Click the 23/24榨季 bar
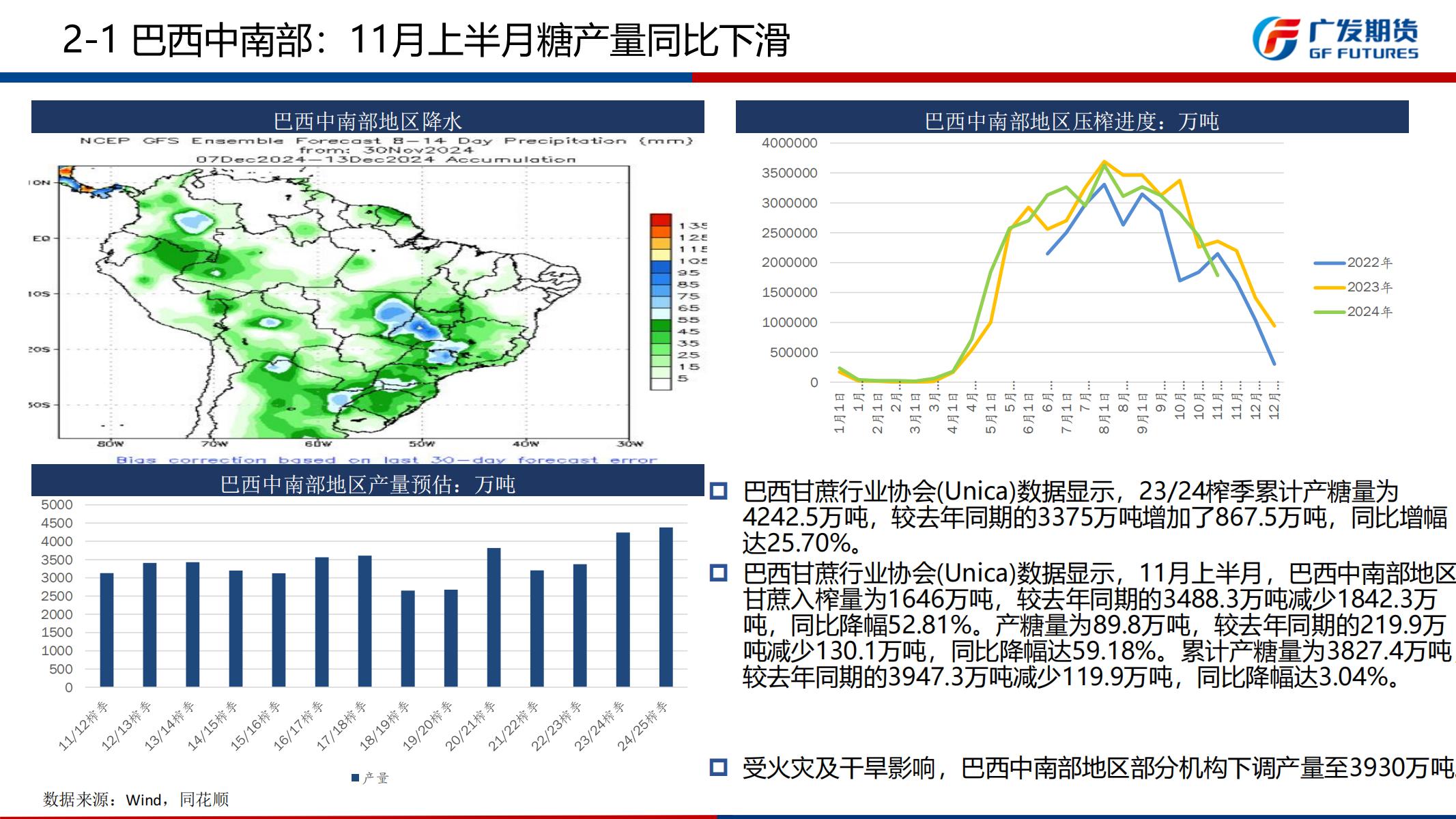 tap(623, 609)
